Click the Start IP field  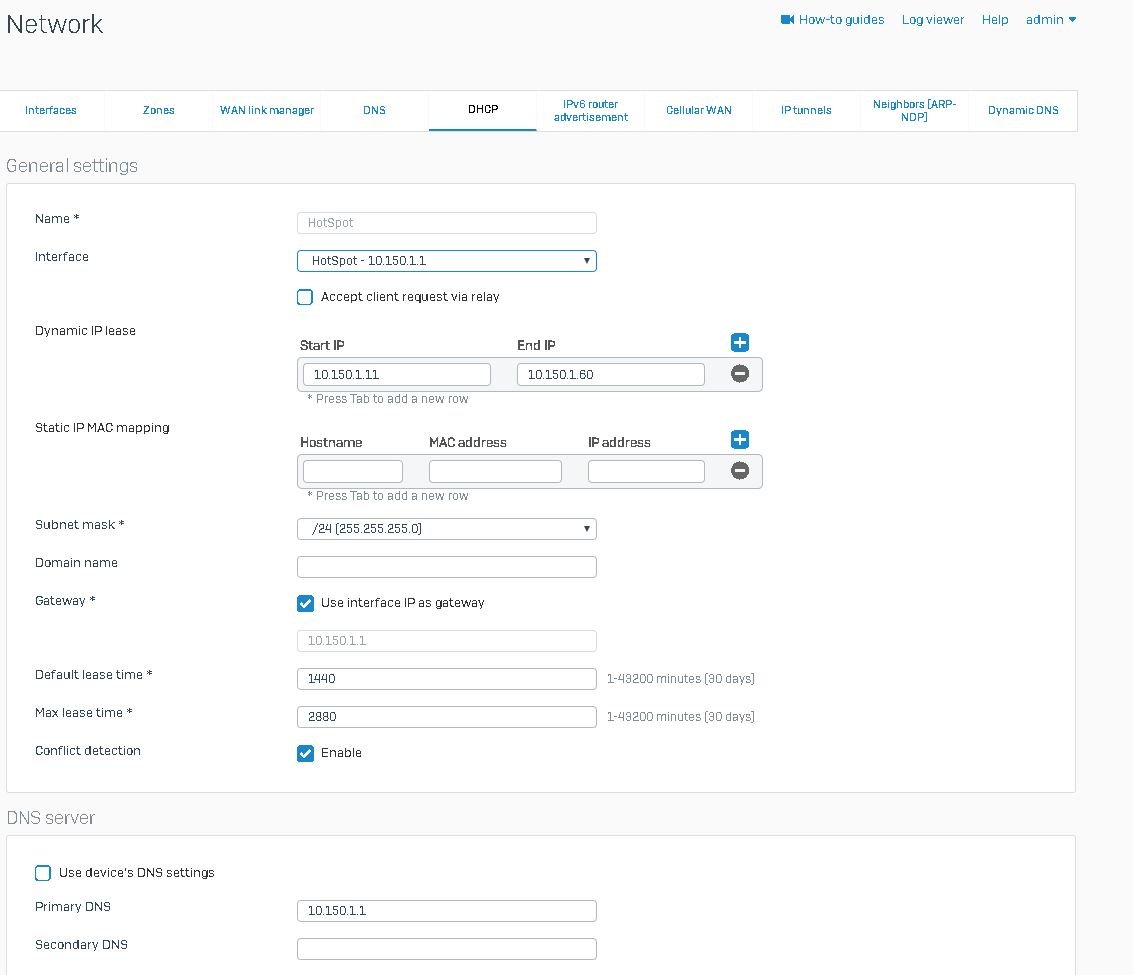point(396,375)
